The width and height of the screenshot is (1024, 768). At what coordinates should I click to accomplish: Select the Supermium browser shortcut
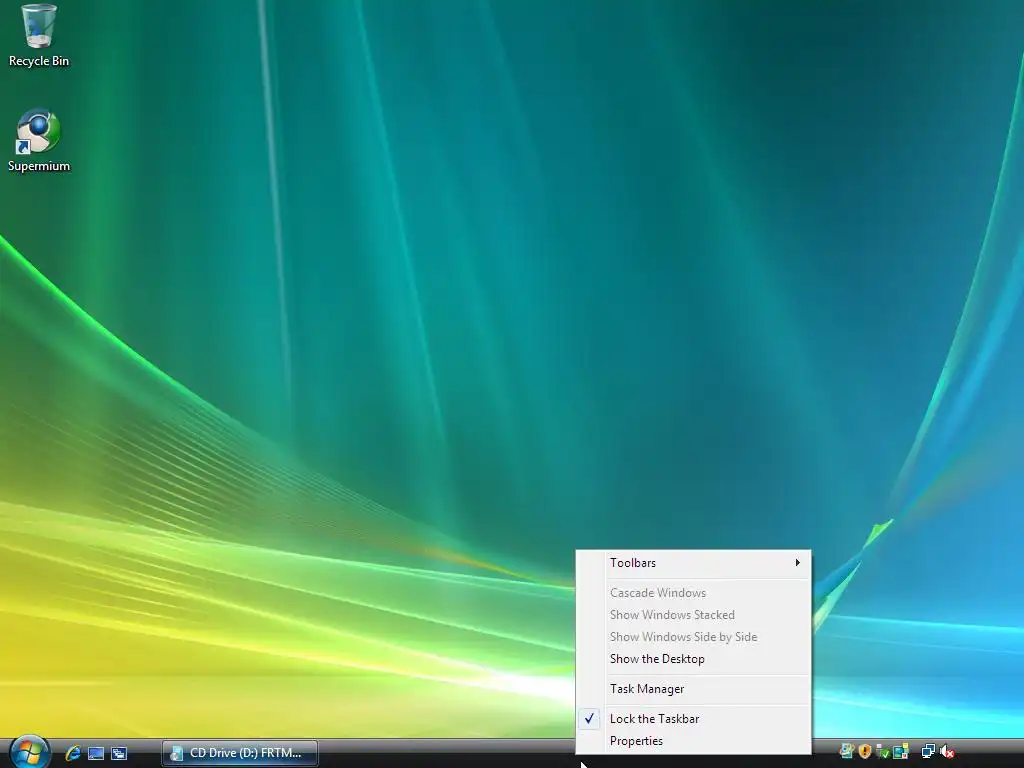(39, 140)
